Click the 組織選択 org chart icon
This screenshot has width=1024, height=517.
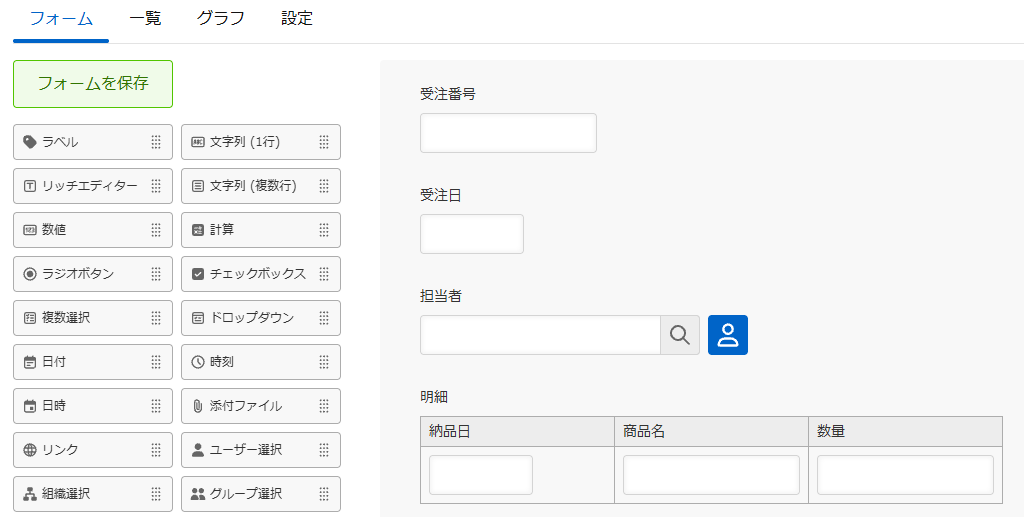[29, 494]
